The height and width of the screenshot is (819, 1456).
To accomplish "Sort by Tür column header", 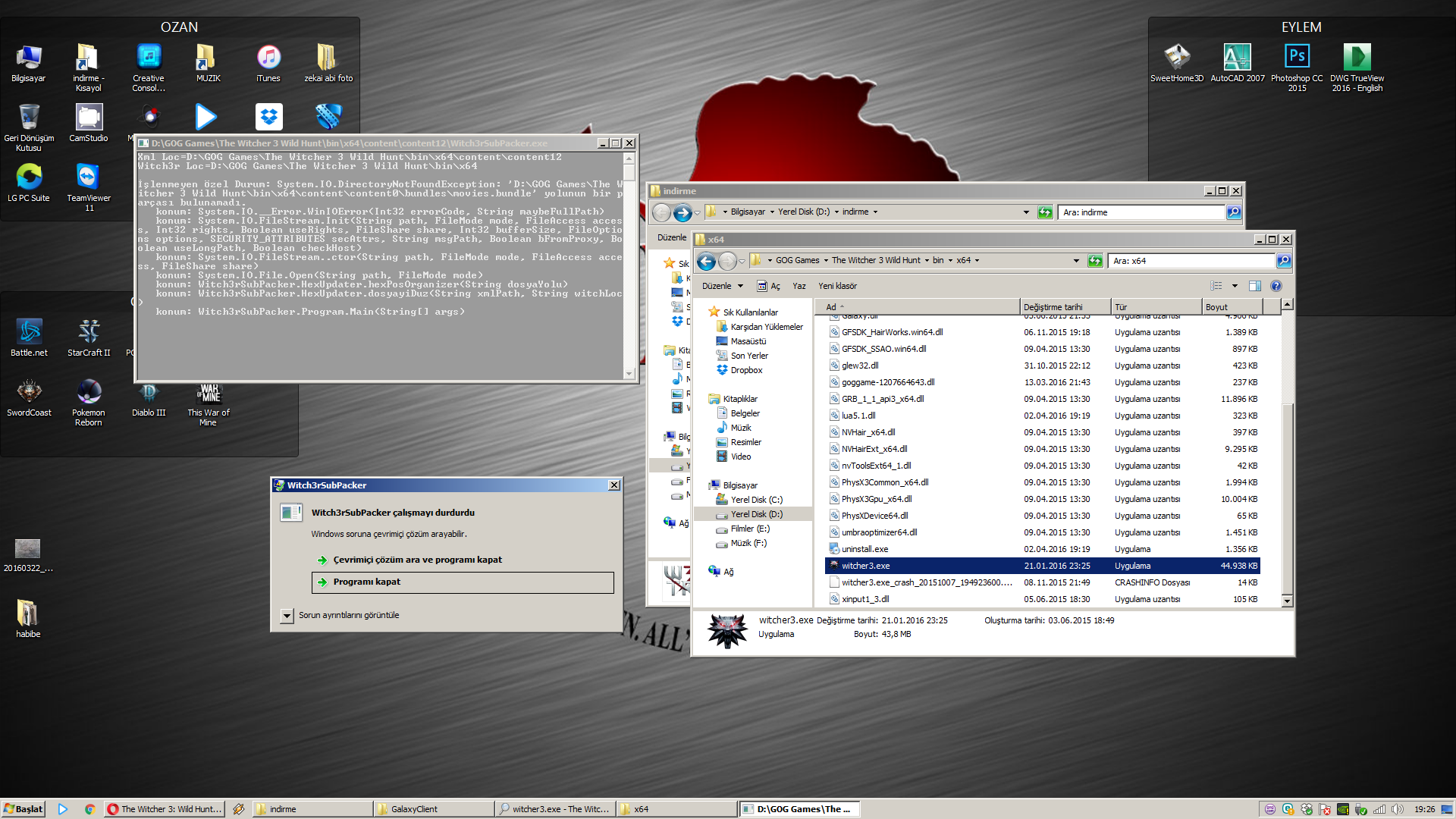I will pyautogui.click(x=1156, y=307).
